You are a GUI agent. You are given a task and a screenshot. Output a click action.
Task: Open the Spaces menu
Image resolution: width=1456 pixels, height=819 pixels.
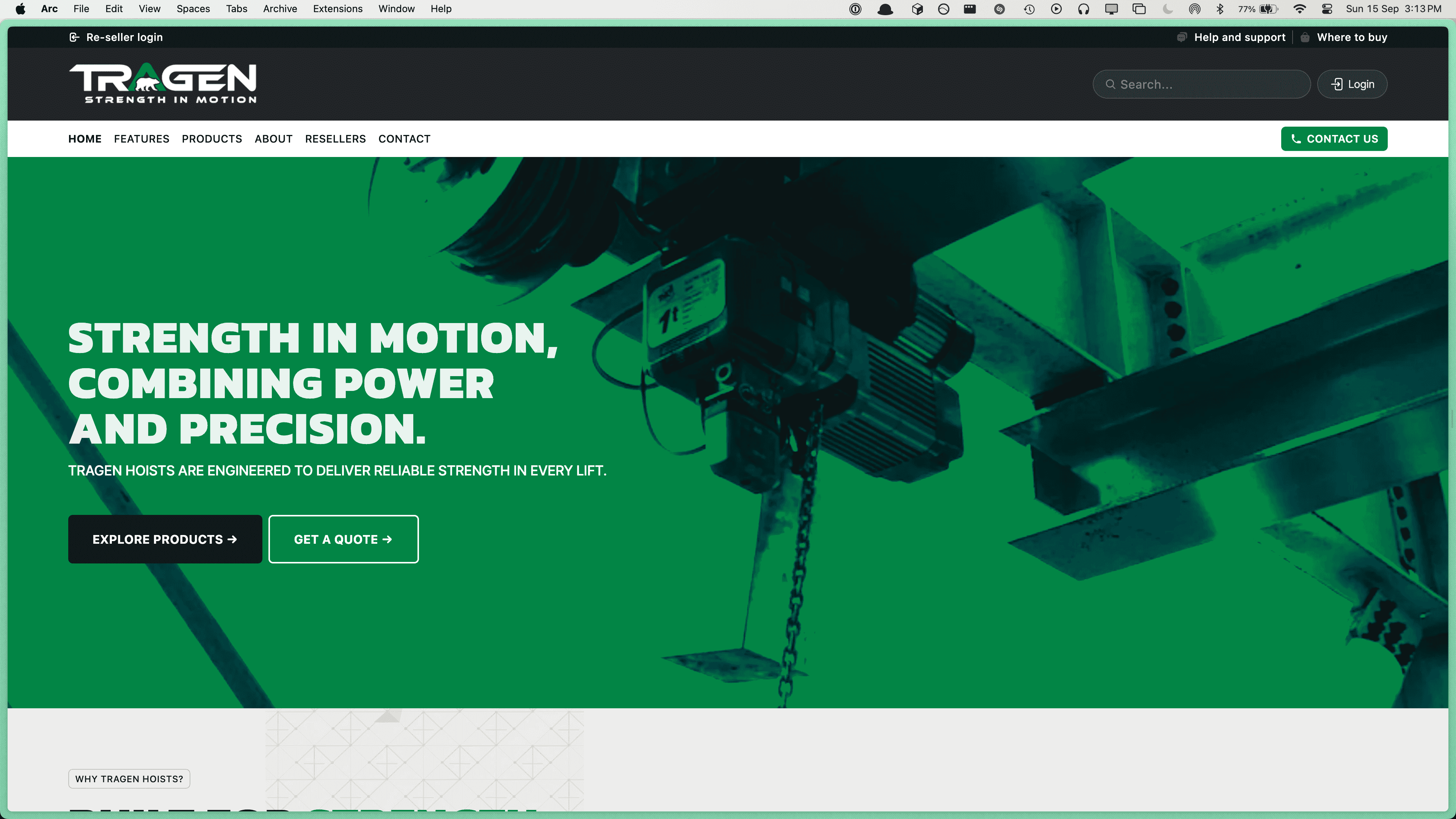pyautogui.click(x=193, y=8)
